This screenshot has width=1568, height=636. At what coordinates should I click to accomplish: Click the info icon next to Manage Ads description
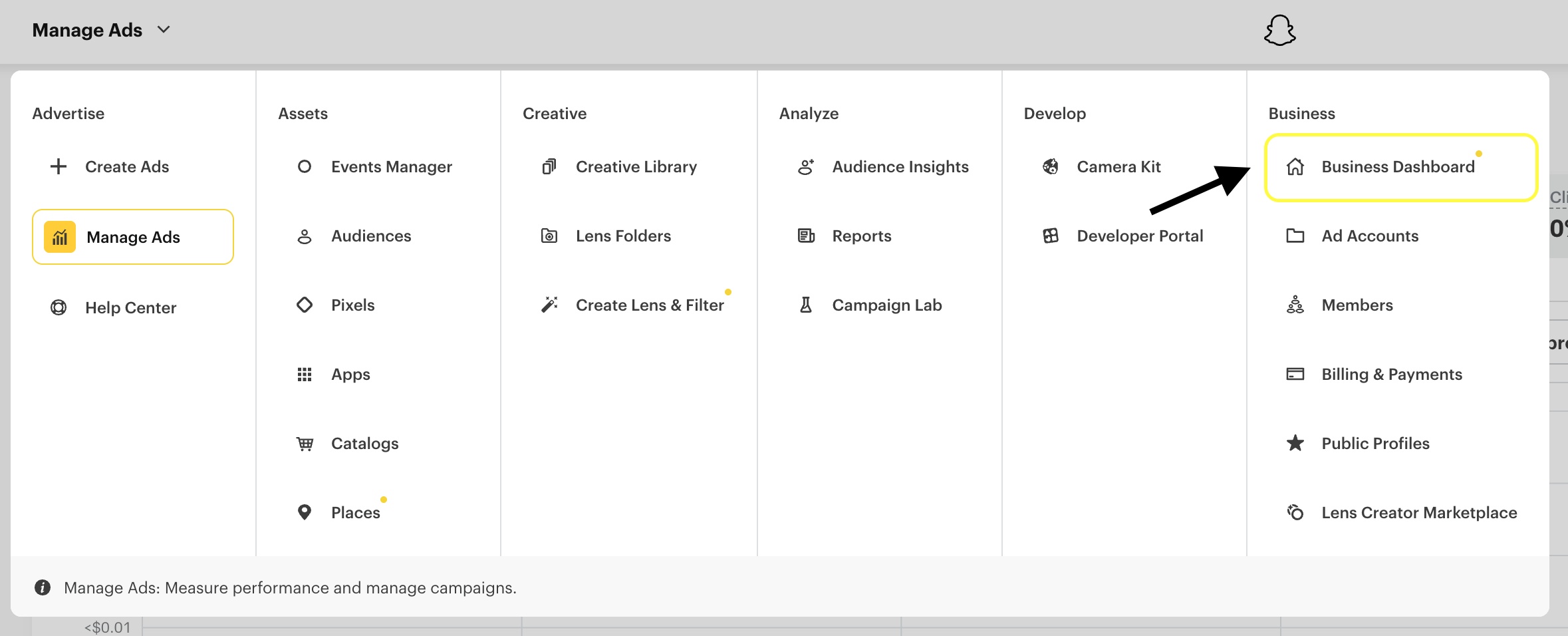[x=41, y=588]
